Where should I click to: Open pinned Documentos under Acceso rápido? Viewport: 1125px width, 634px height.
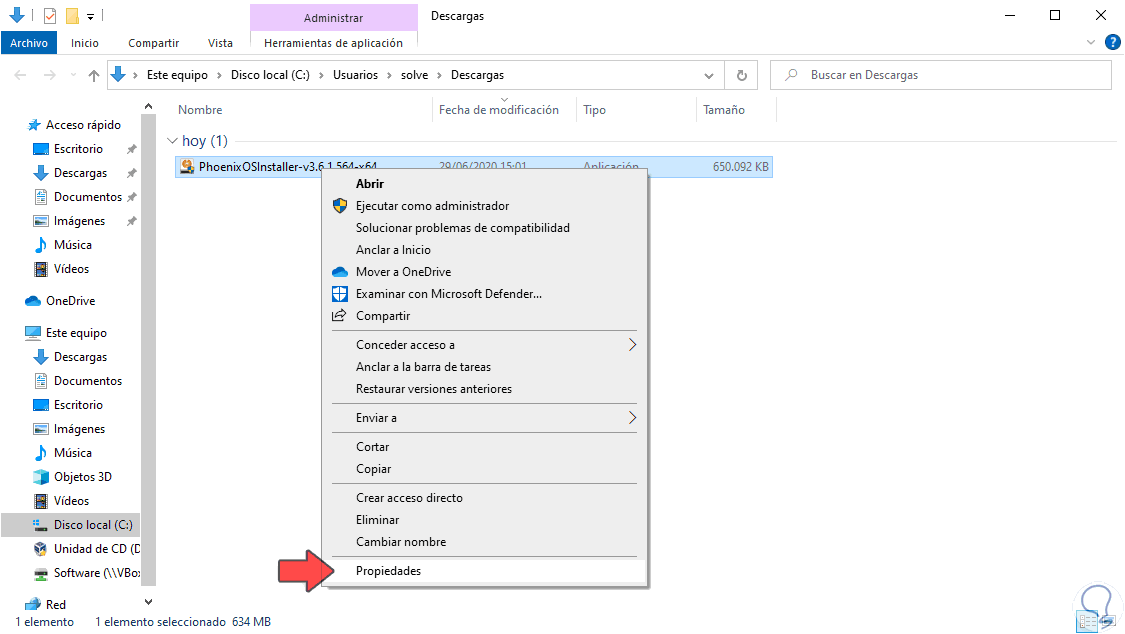tap(88, 197)
